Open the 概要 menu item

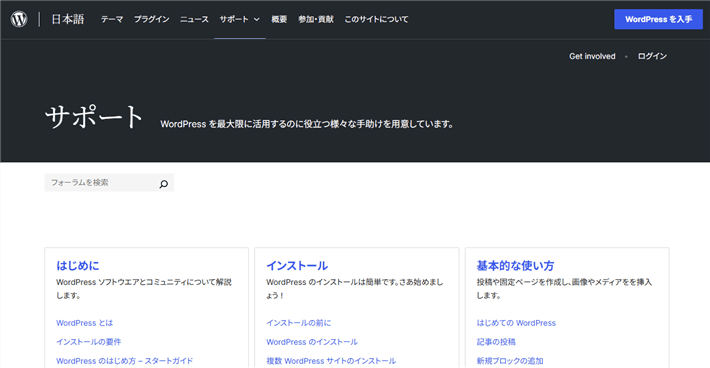279,19
